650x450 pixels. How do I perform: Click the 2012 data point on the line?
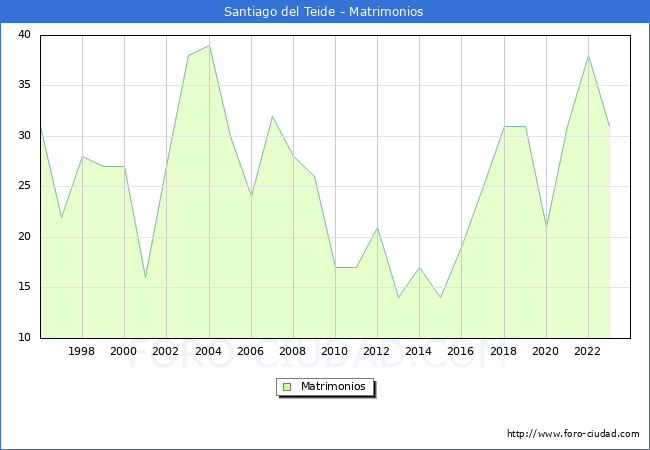377,227
